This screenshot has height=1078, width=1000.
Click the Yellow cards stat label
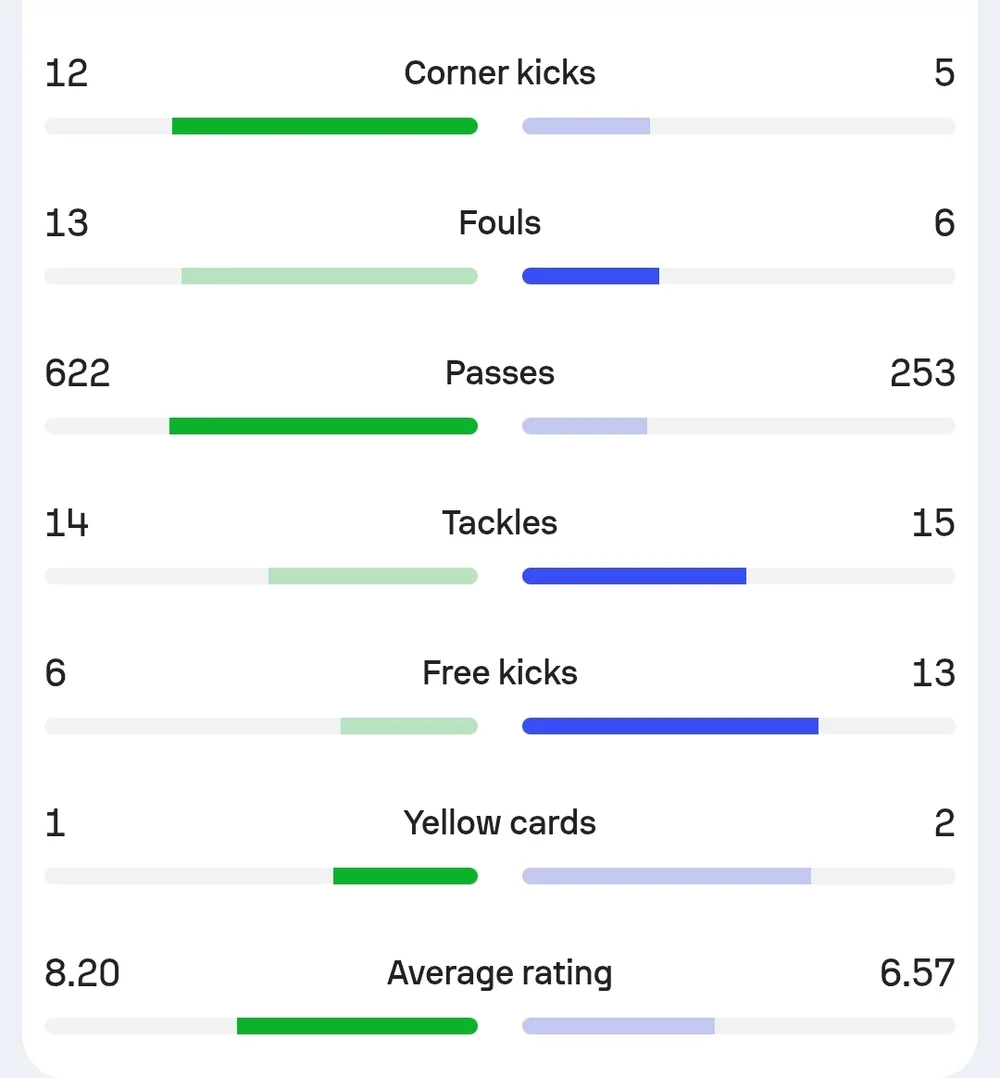click(500, 823)
